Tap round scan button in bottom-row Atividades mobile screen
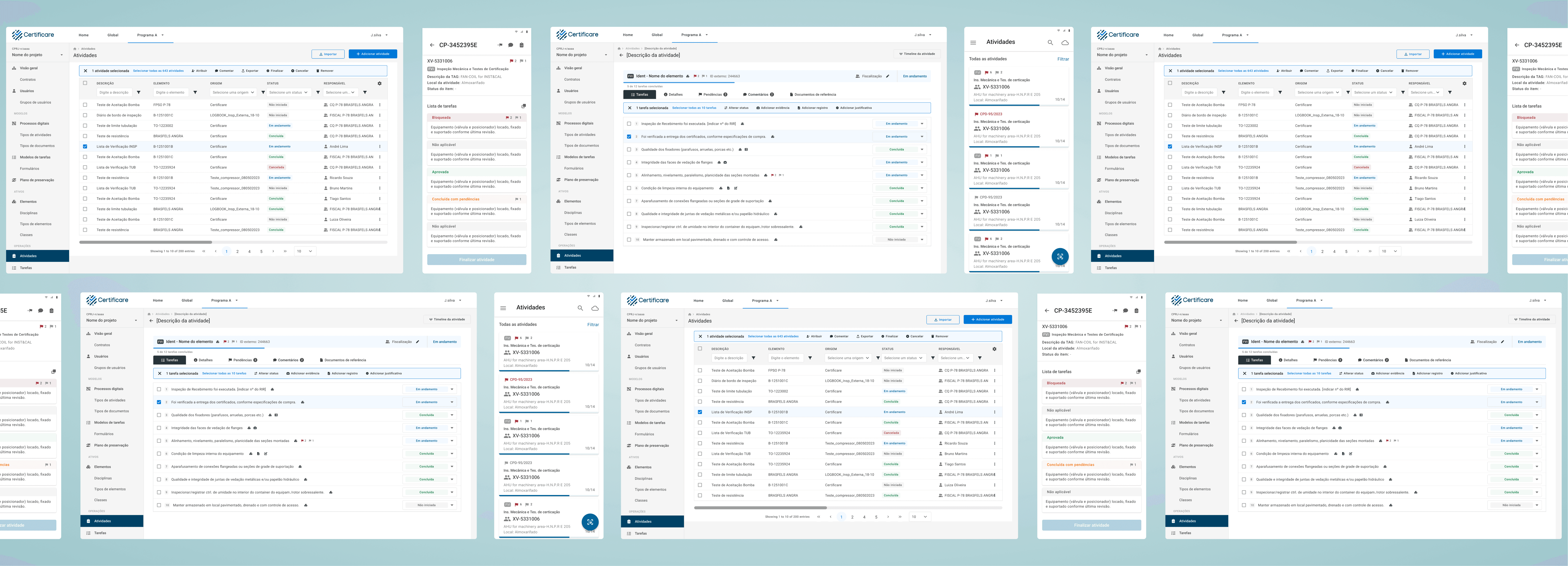1568x566 pixels. [x=590, y=522]
